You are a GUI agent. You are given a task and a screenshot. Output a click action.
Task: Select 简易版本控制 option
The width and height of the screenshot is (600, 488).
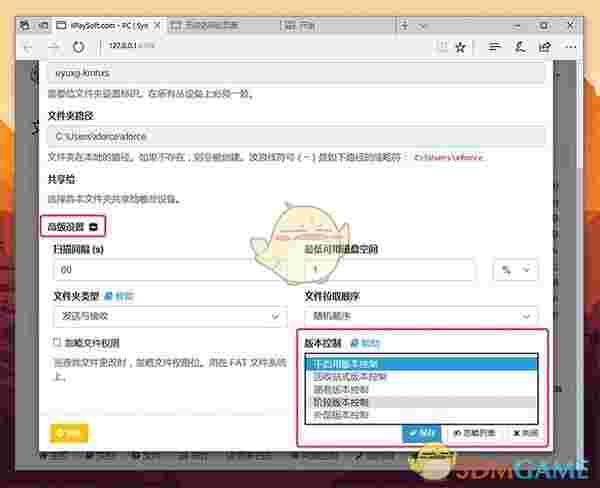[421, 390]
